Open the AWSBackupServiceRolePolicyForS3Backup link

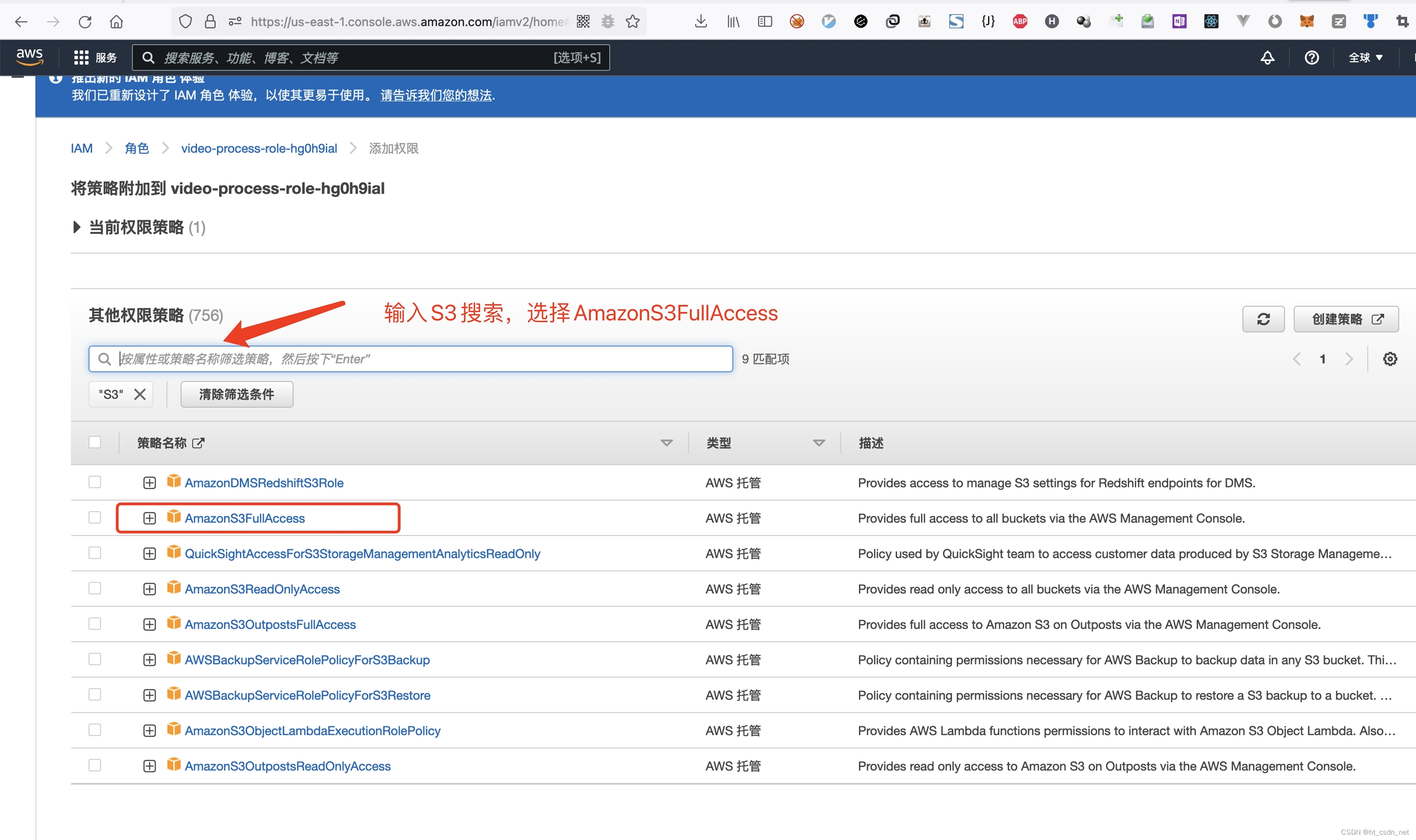coord(307,660)
